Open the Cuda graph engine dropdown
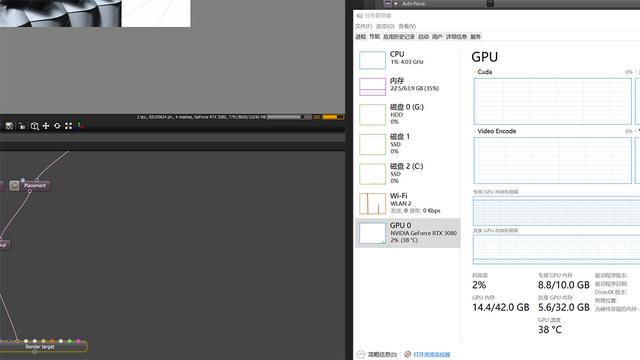This screenshot has width=640, height=360. point(483,72)
